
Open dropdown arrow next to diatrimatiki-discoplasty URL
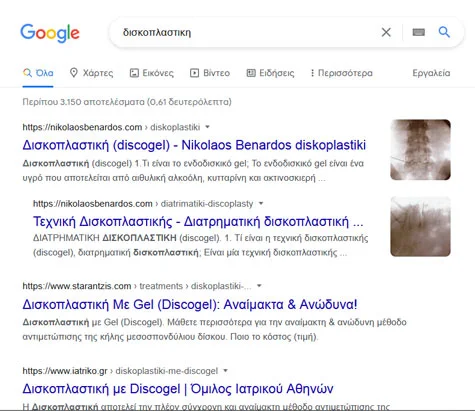261,203
